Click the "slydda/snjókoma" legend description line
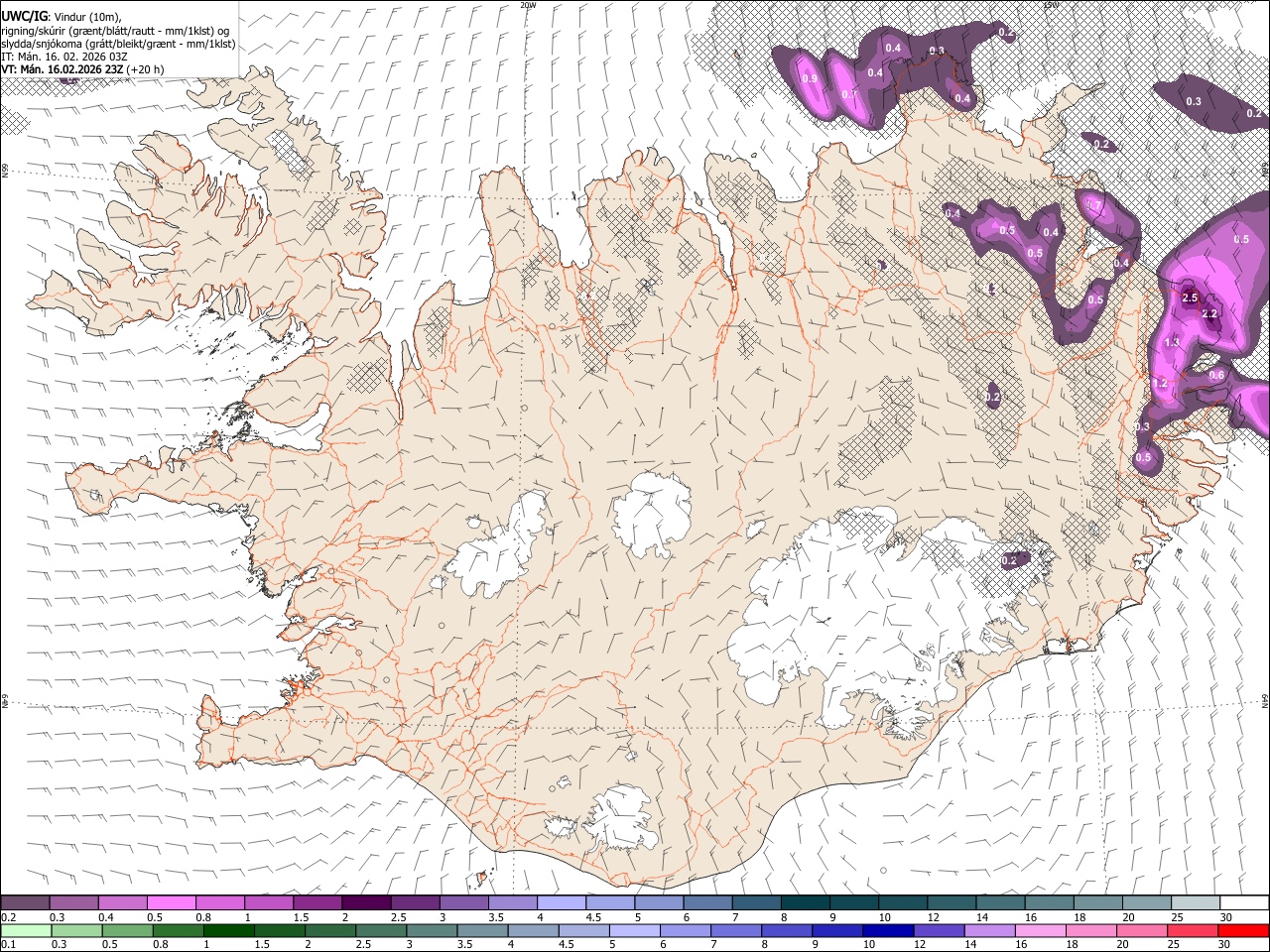The height and width of the screenshot is (952, 1270). click(x=118, y=44)
